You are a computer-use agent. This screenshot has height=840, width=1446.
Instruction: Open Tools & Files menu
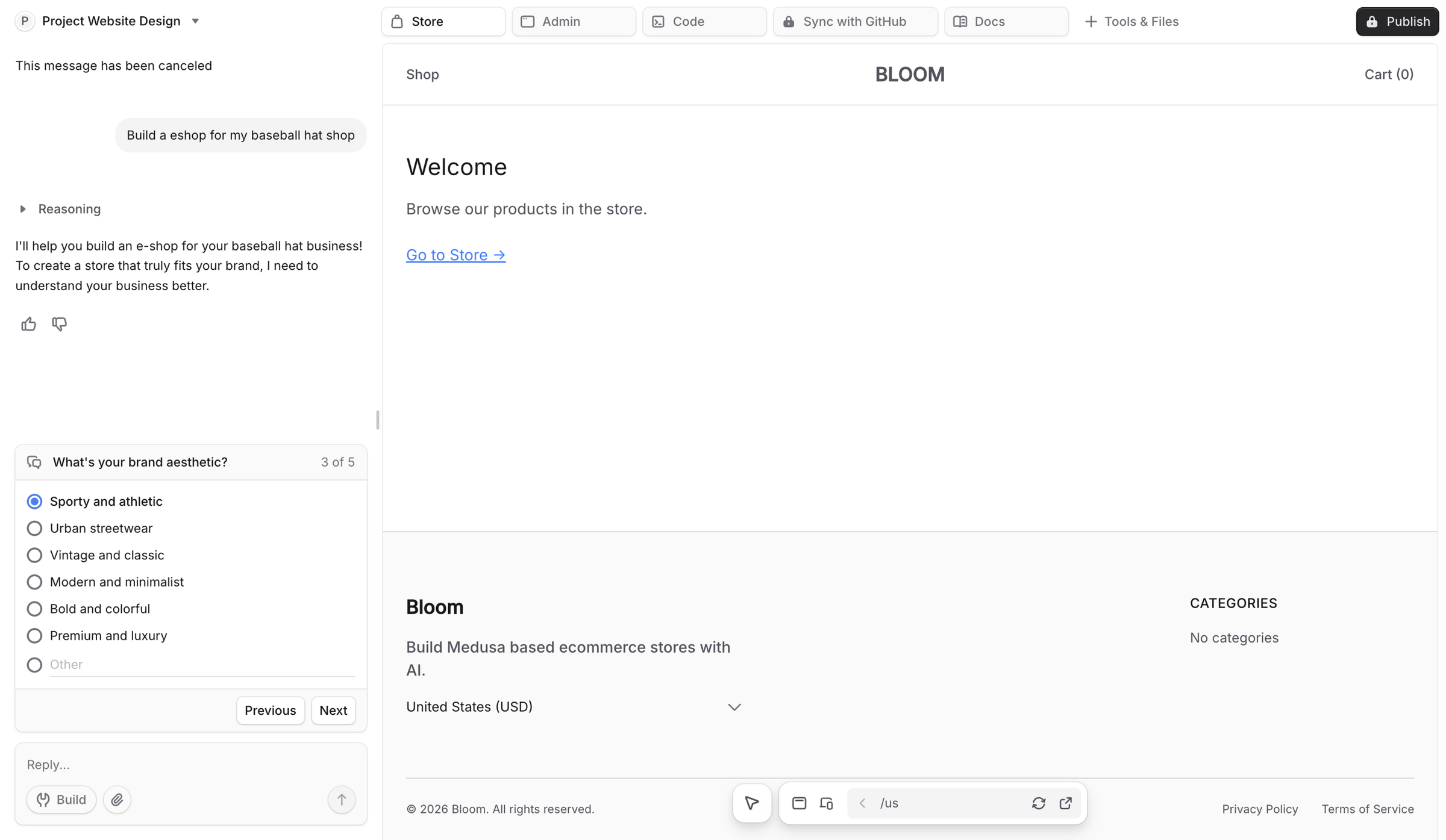point(1131,22)
